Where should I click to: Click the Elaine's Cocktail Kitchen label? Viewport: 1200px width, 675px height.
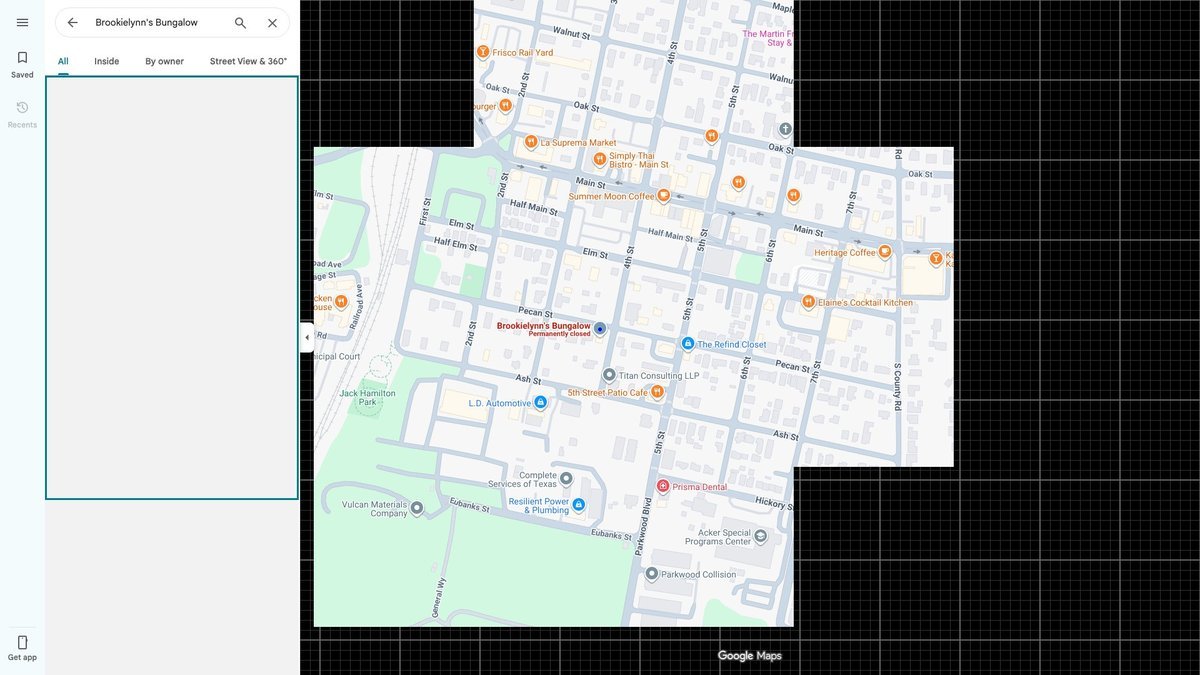[866, 302]
